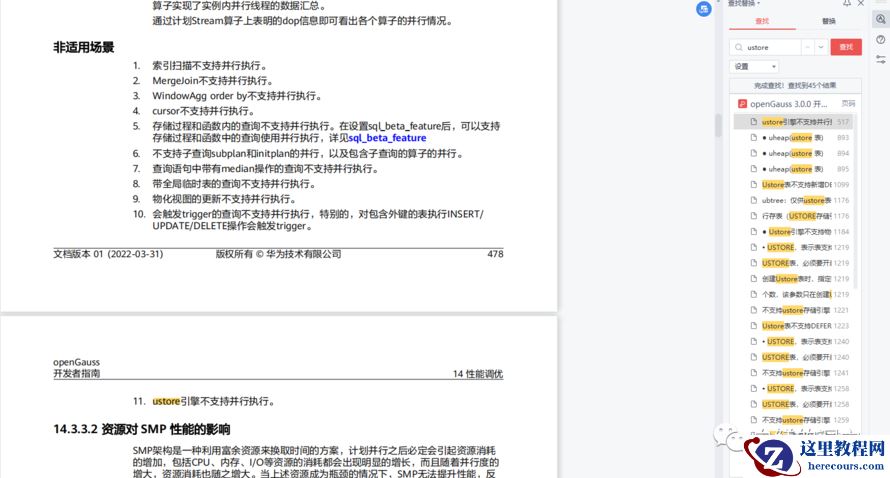
Task: Select result 行存表 (USTORE存储 on page 1176
Action: point(793,216)
